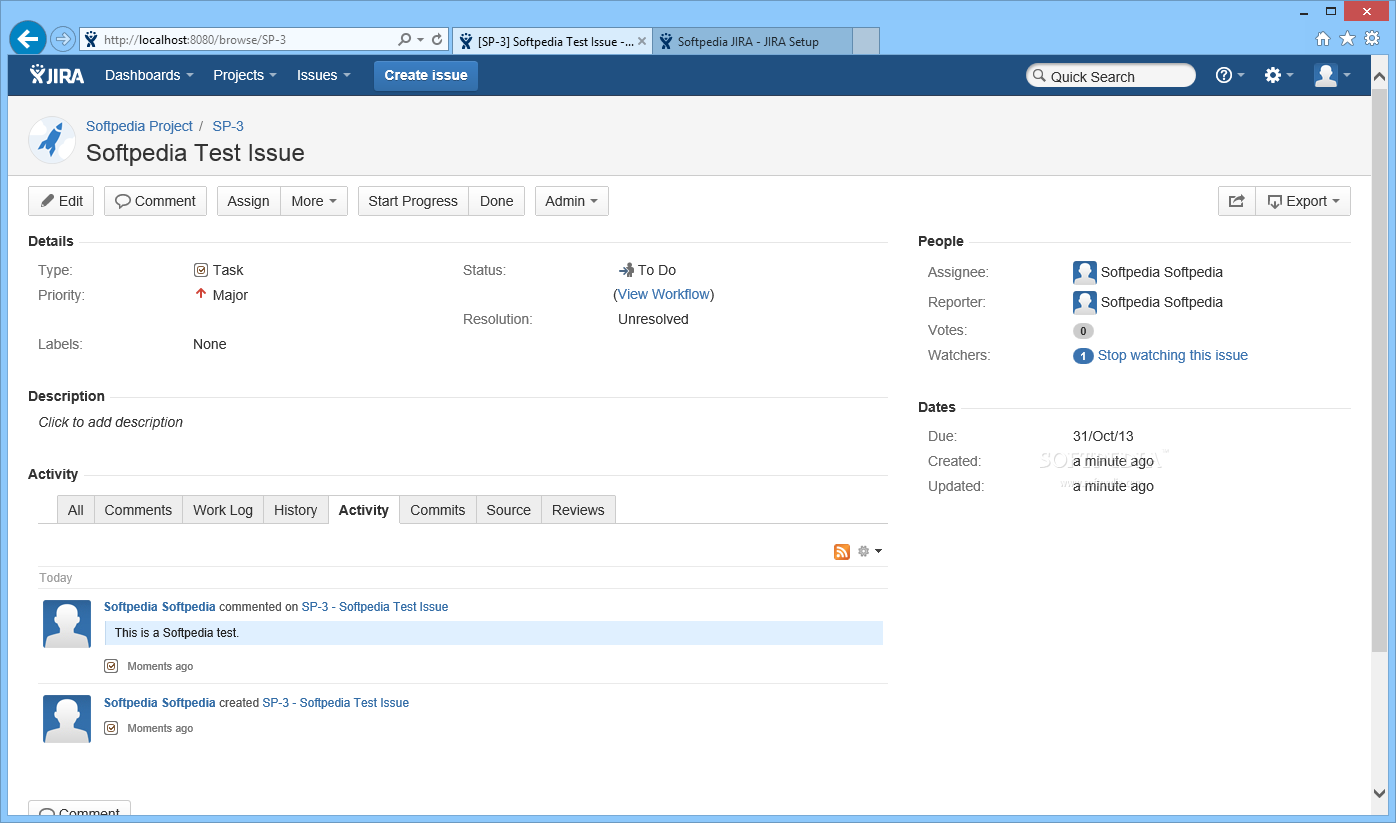Open browser tools gear icon
Viewport: 1396px width, 823px height.
pos(1372,39)
